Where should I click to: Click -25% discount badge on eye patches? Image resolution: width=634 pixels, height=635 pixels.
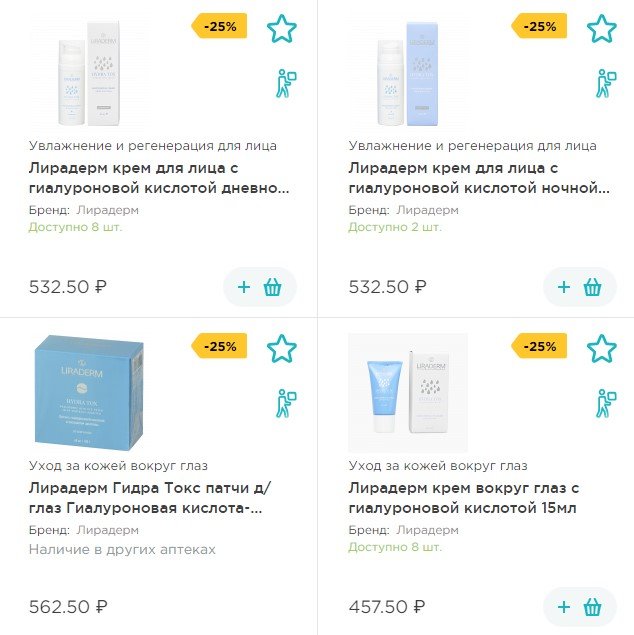(220, 347)
